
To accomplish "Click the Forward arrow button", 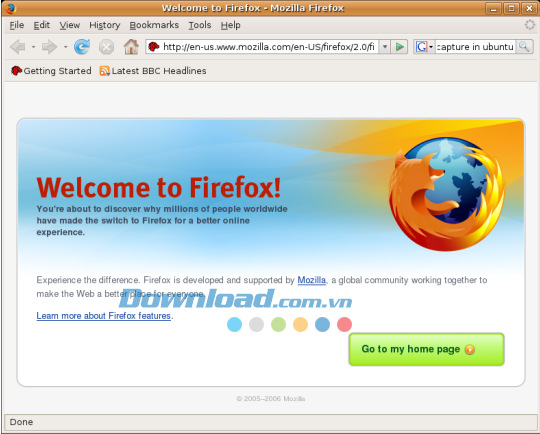I will 50,47.
